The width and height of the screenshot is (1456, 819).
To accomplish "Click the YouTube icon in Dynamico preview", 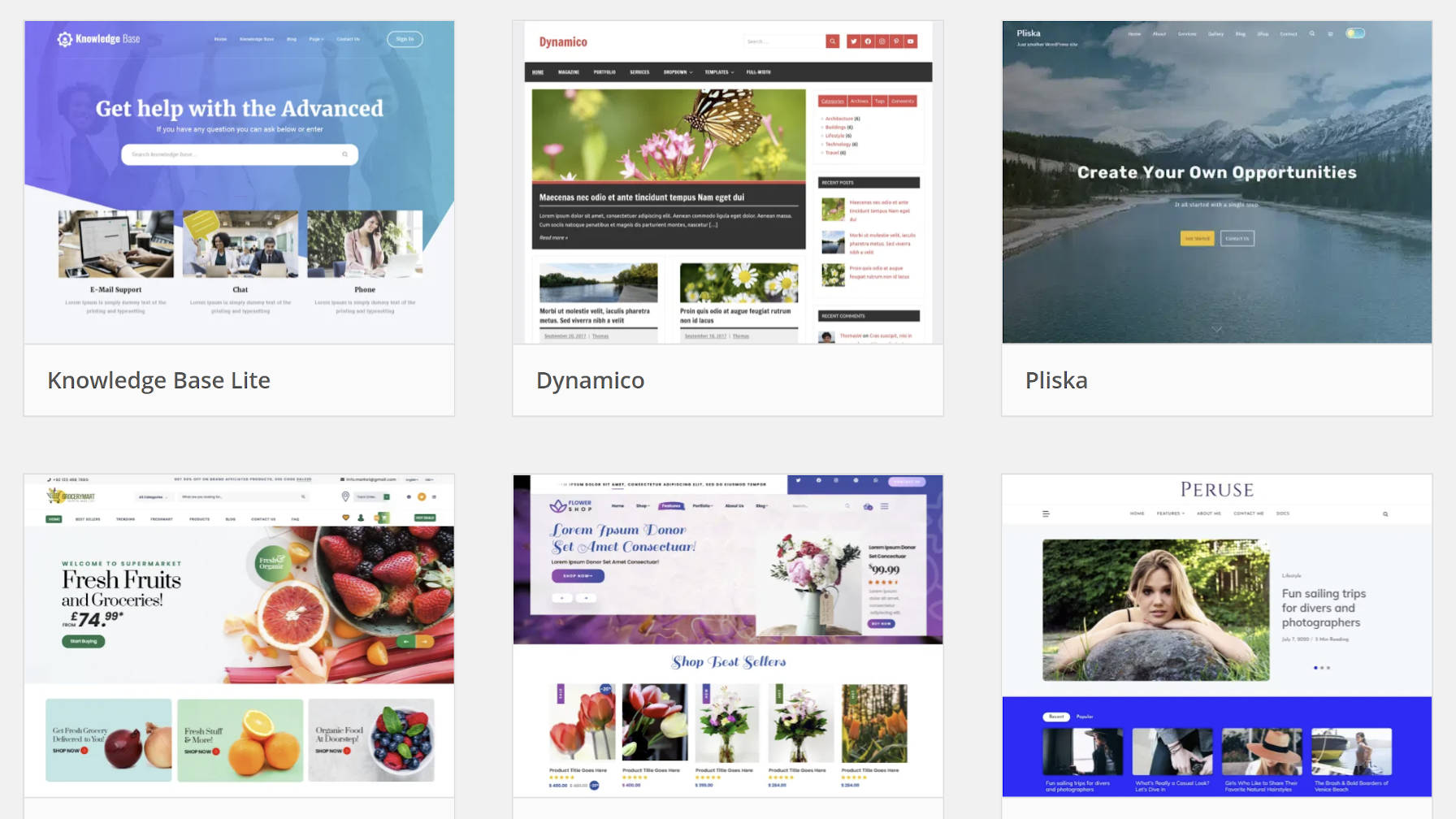I will [911, 41].
